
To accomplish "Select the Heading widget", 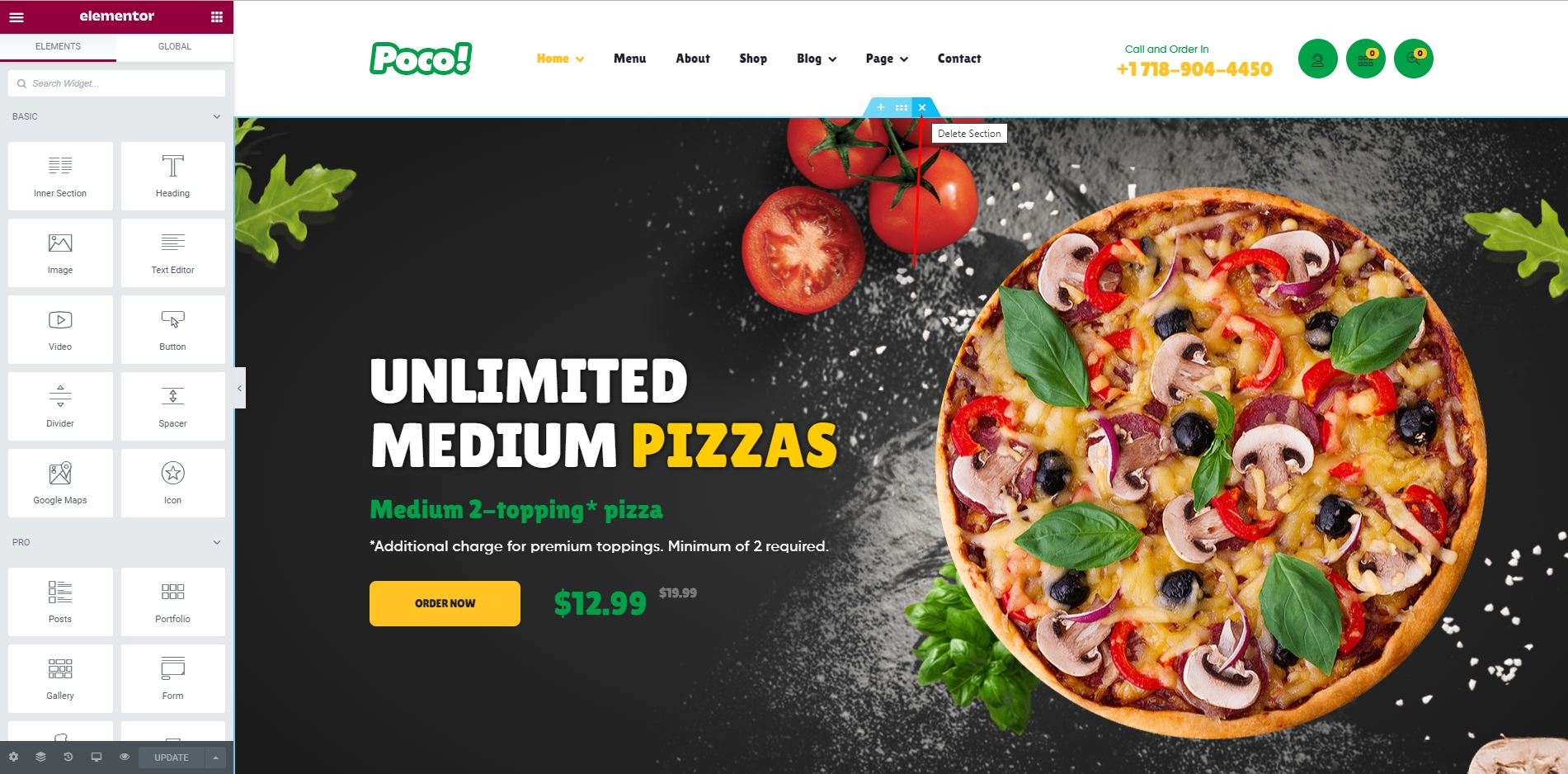I will click(172, 176).
